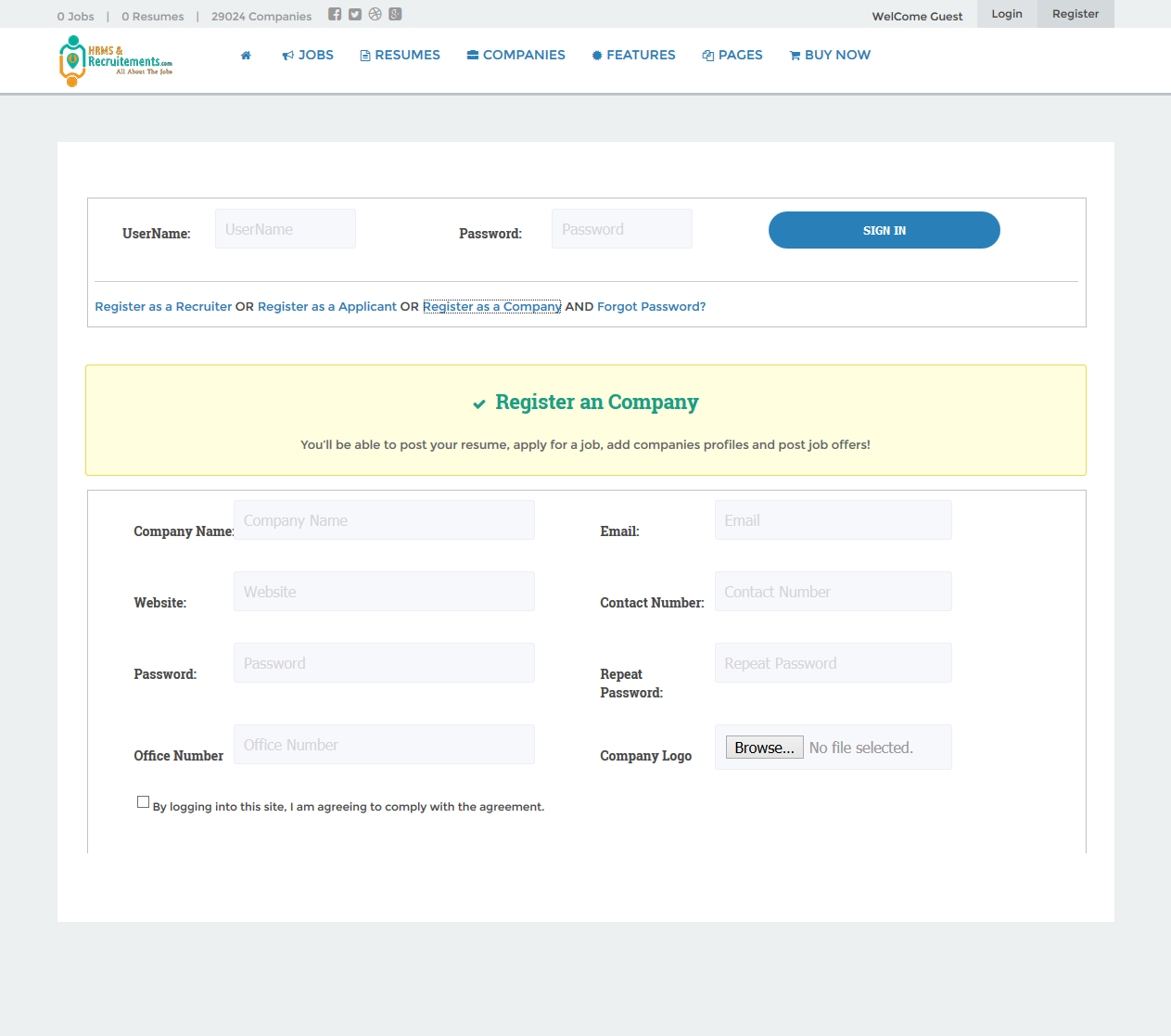Screen dimensions: 1171x1036
Task: Go to the home icon in navbar
Action: coord(246,56)
